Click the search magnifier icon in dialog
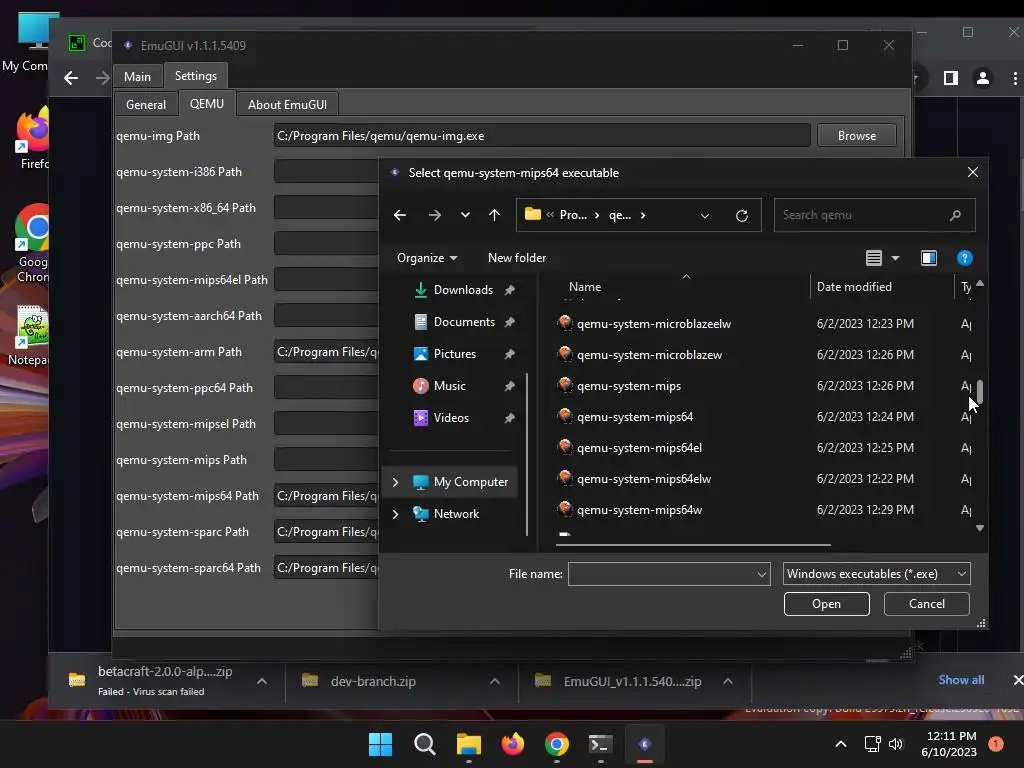The width and height of the screenshot is (1024, 768). tap(955, 215)
